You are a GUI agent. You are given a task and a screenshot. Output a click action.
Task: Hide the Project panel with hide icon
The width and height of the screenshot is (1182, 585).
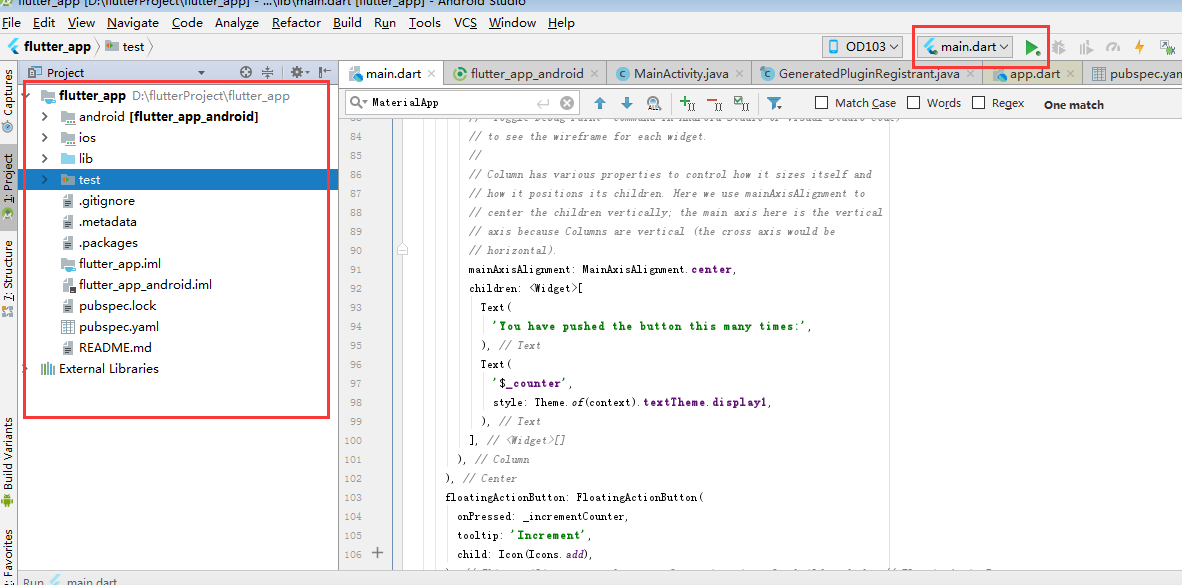[x=325, y=72]
